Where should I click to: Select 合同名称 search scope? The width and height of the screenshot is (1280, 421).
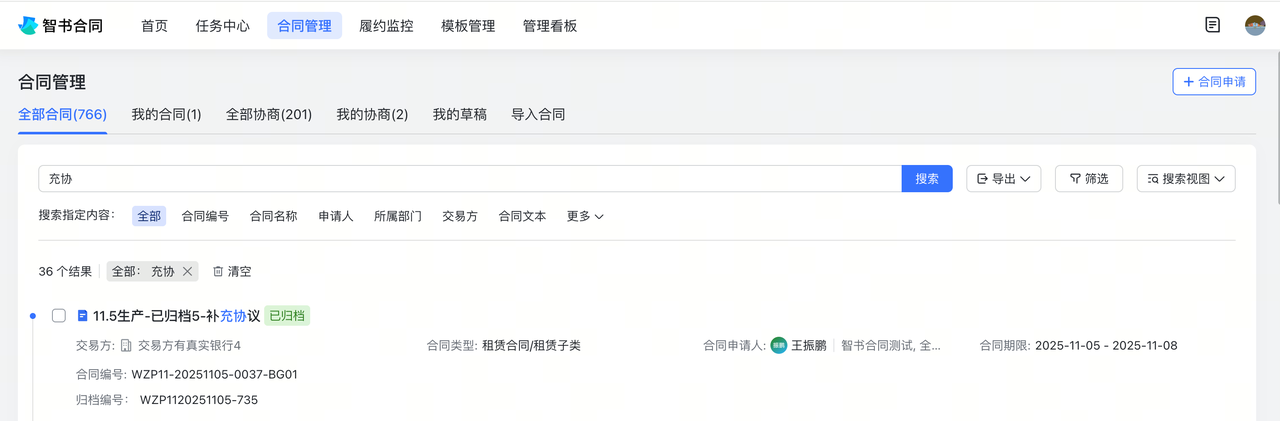pyautogui.click(x=273, y=216)
